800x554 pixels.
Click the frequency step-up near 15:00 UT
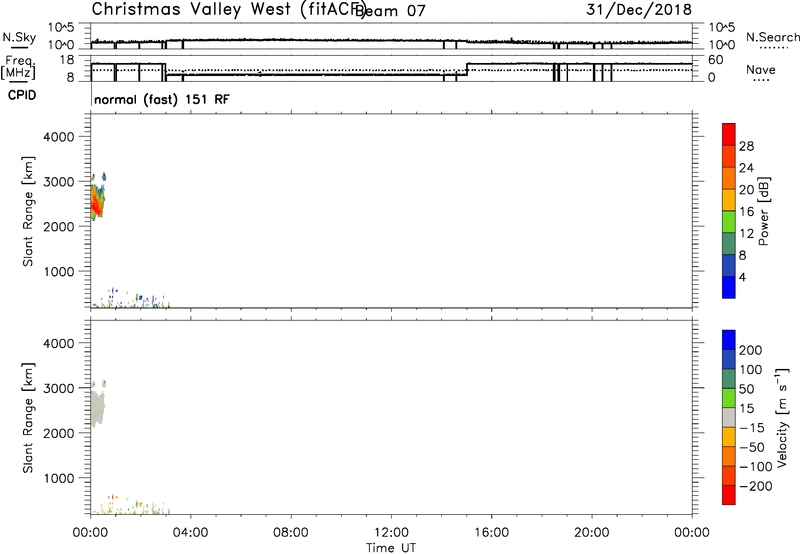click(x=467, y=69)
